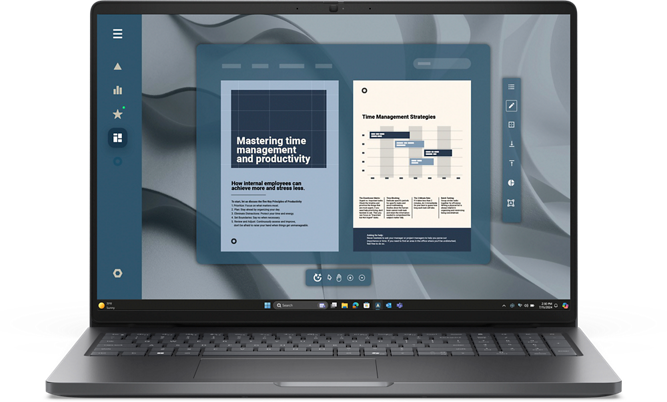
Task: Click the triangle icon in the left sidebar
Action: [118, 66]
